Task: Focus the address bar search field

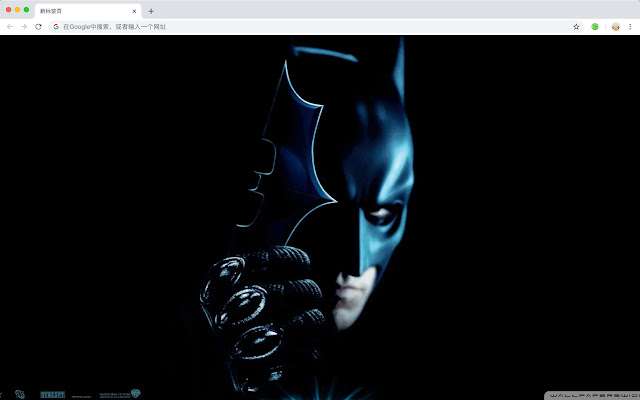Action: [x=314, y=27]
